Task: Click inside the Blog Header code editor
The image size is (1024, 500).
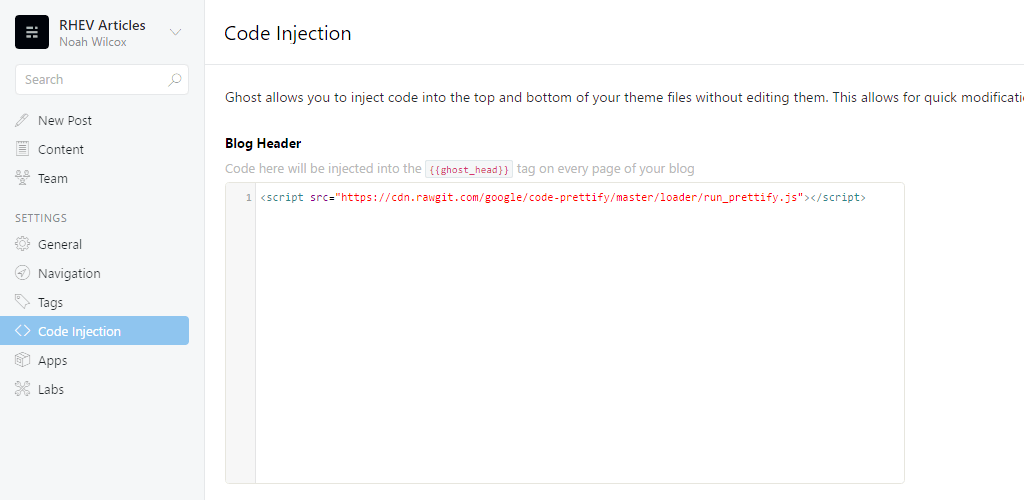Action: [579, 333]
